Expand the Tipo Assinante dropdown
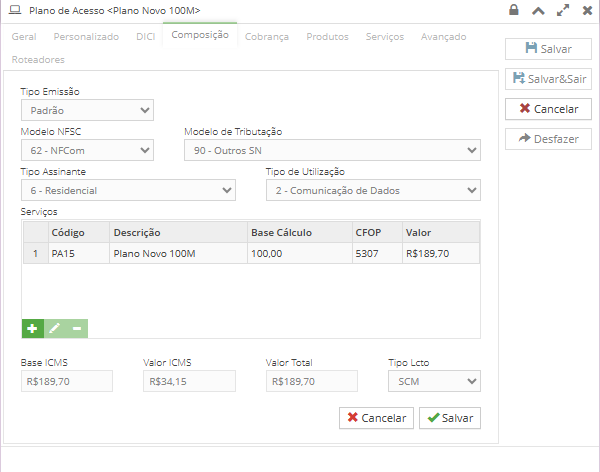 (x=128, y=190)
